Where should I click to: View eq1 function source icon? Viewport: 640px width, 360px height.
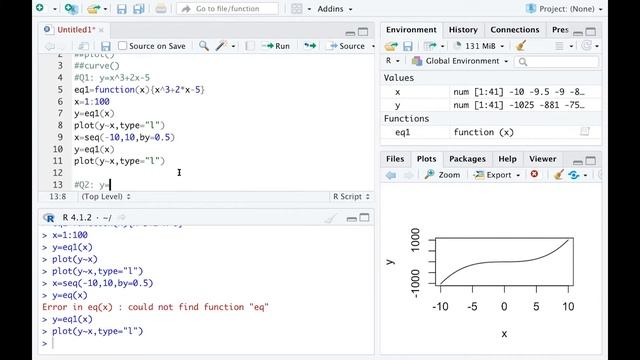585,131
